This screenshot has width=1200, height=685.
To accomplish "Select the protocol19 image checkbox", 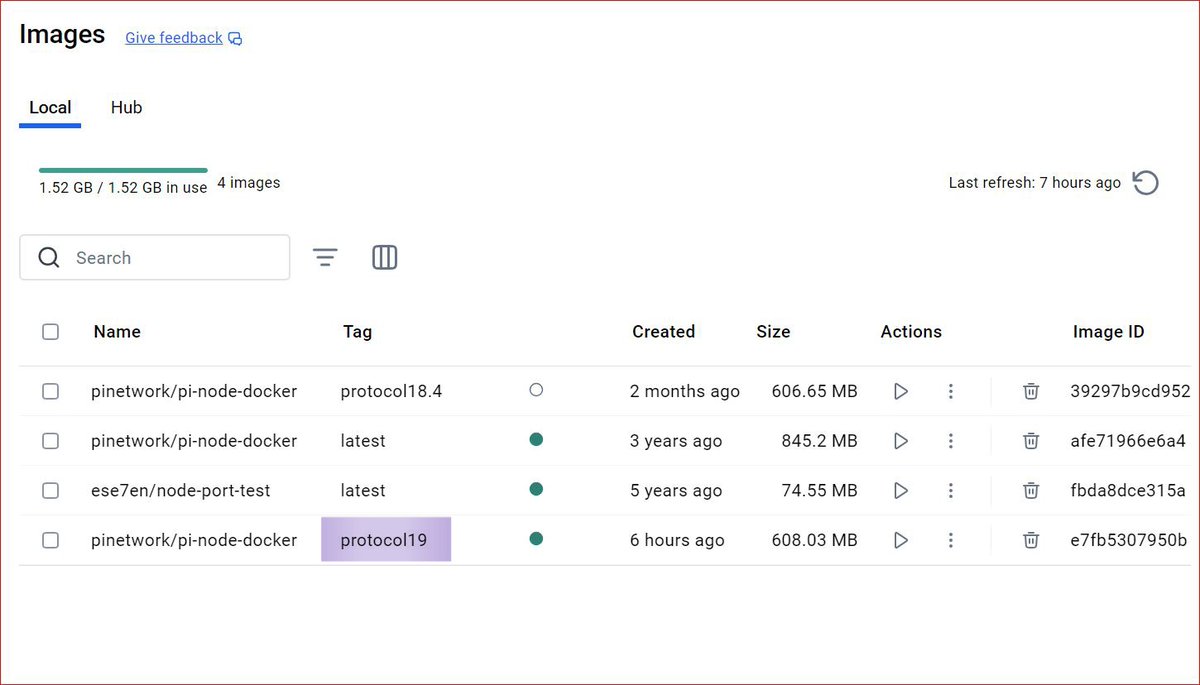I will [51, 540].
